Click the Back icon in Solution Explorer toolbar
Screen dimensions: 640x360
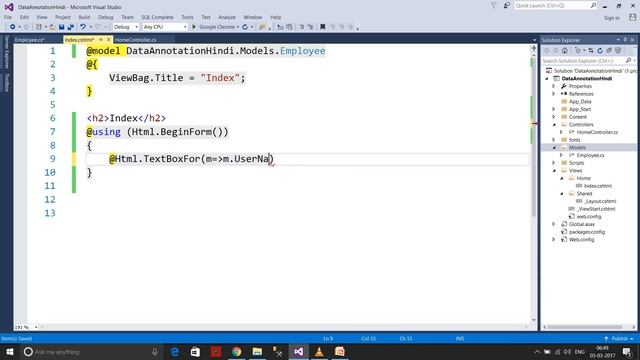[547, 51]
